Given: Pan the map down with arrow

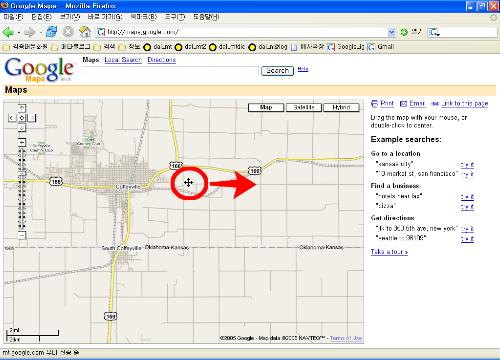Looking at the screenshot, I should click(x=22, y=127).
